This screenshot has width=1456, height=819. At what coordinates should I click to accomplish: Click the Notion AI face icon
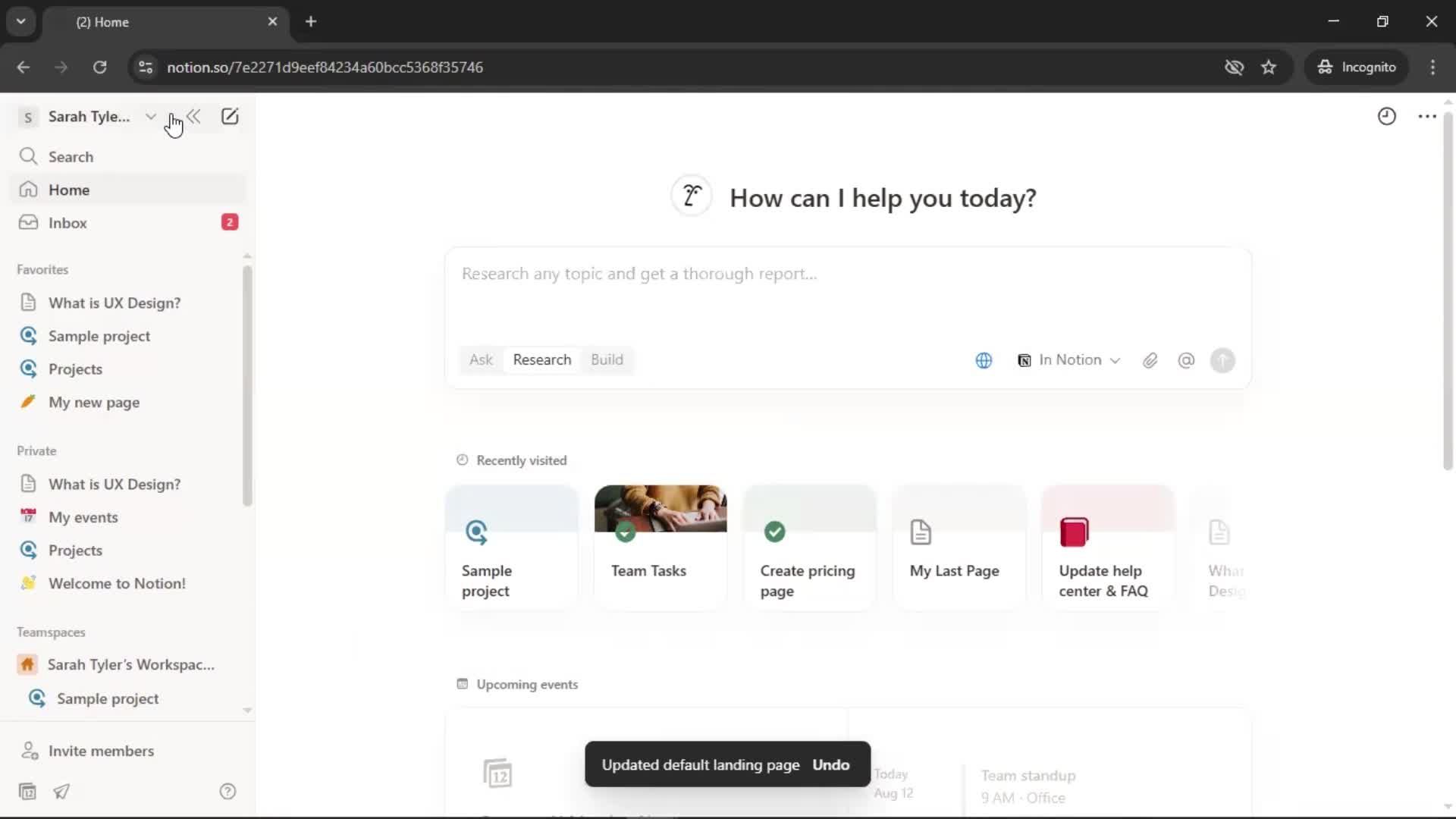click(691, 196)
